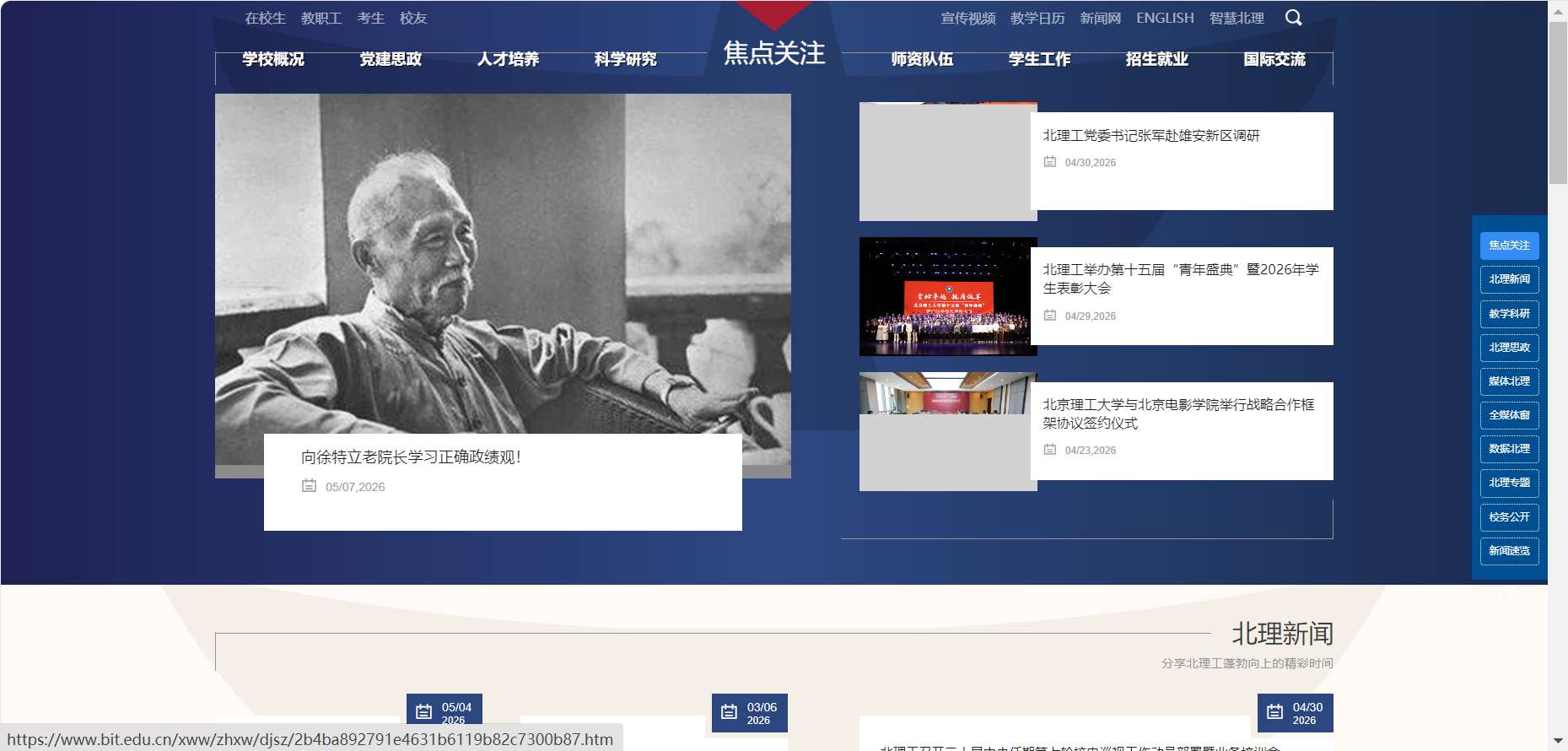
Task: Click the 焦点关注 section heading
Action: pyautogui.click(x=774, y=53)
